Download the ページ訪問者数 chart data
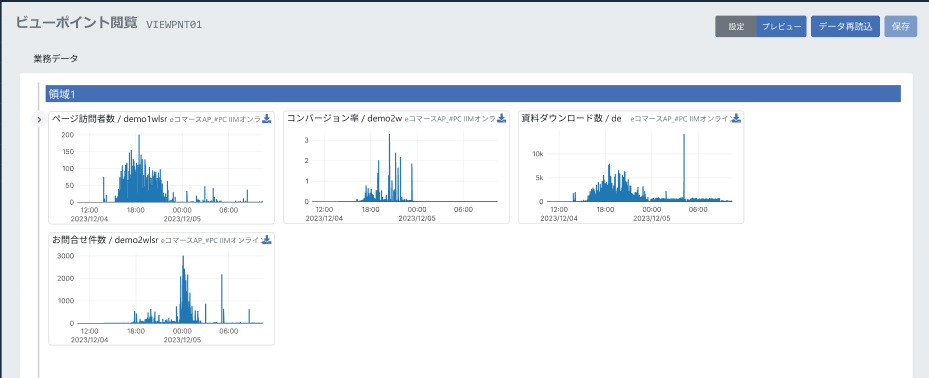Image resolution: width=929 pixels, height=378 pixels. [267, 118]
